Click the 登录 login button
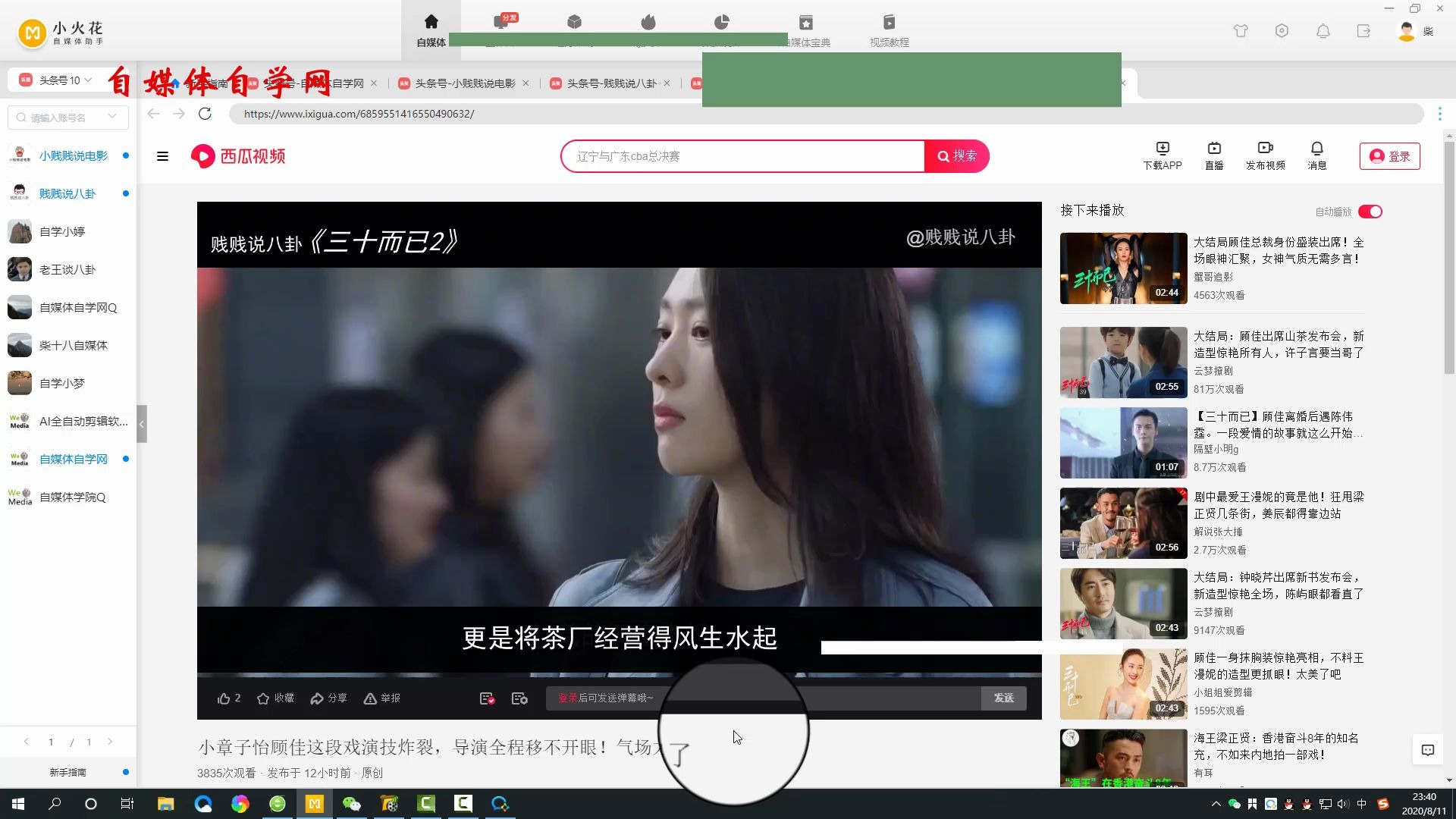This screenshot has width=1456, height=819. pos(1389,156)
